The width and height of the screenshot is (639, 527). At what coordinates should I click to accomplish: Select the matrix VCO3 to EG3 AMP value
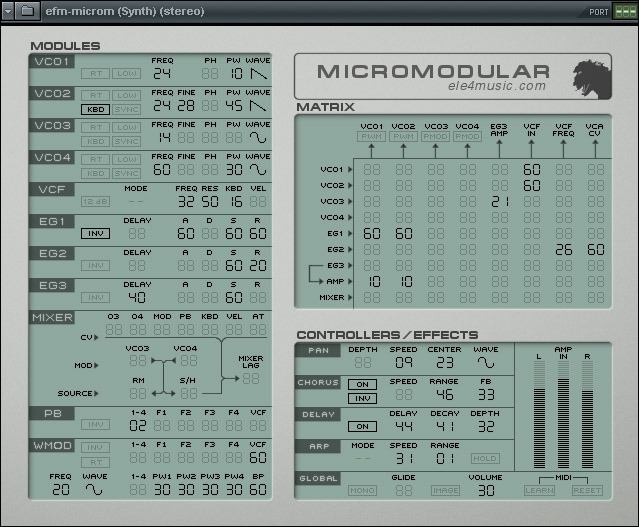click(x=500, y=202)
